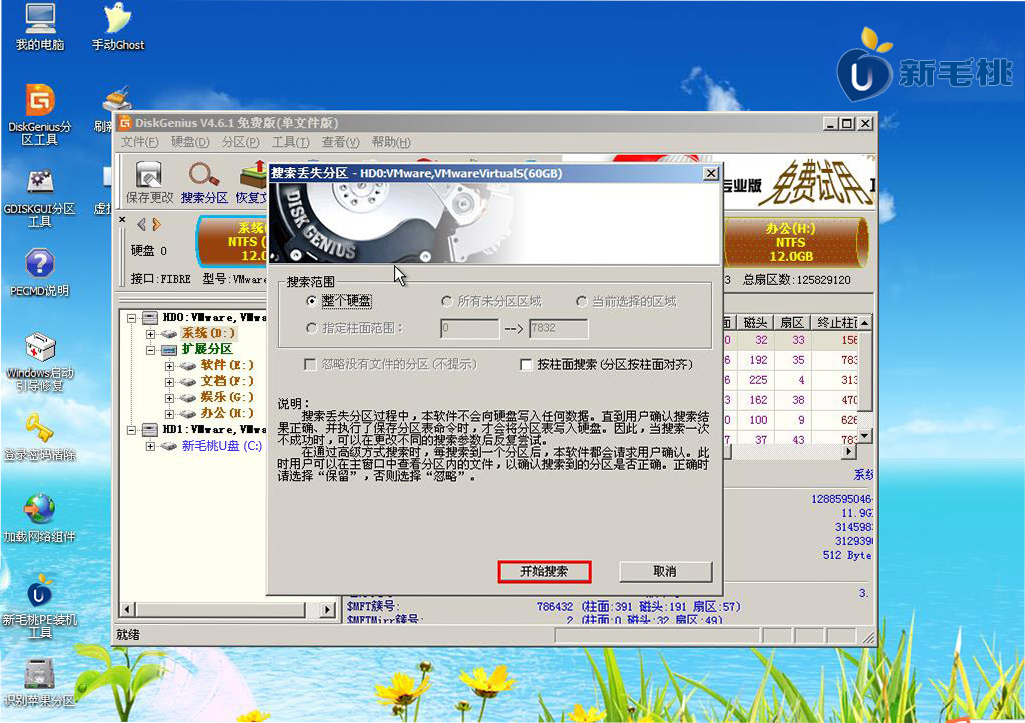Click the 保存更改 toolbar icon in DiskGenius
The width and height of the screenshot is (1025, 723).
[149, 182]
